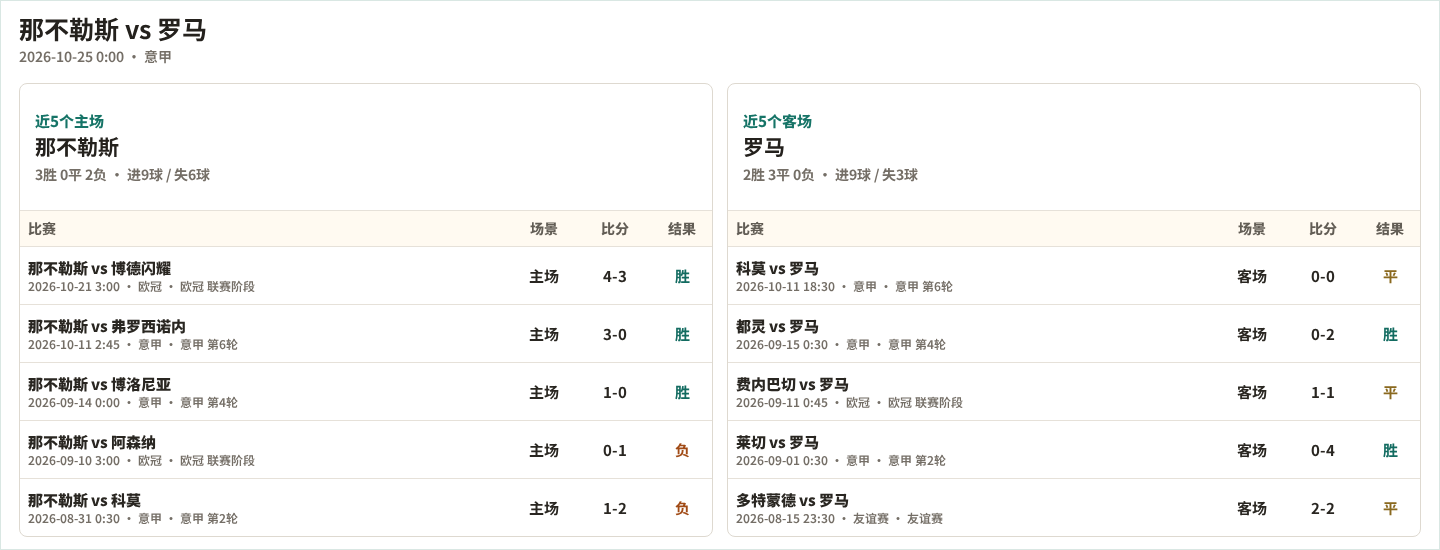The height and width of the screenshot is (550, 1440).
Task: Open the 费内巴切 vs 罗马 match row
Action: (x=1074, y=392)
